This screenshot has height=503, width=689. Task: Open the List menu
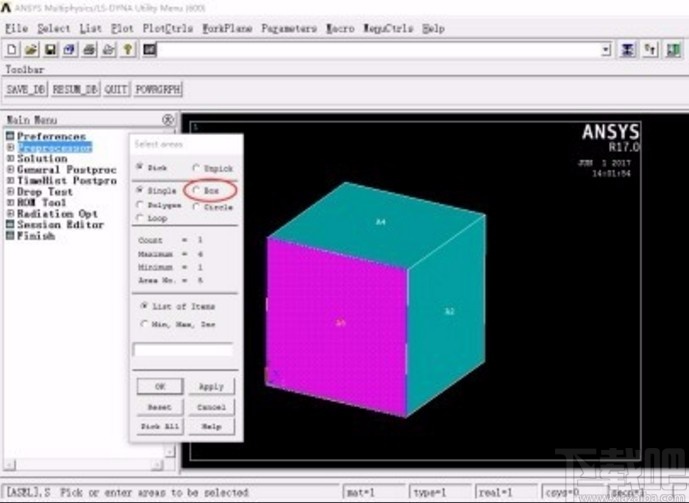pyautogui.click(x=91, y=29)
